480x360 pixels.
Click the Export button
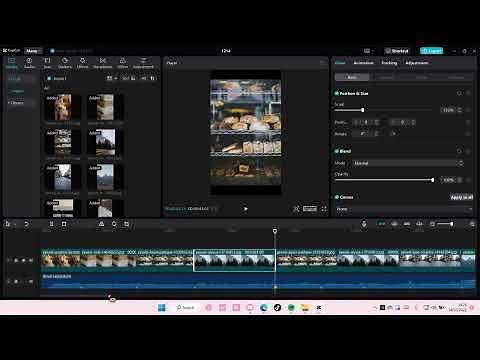(431, 51)
